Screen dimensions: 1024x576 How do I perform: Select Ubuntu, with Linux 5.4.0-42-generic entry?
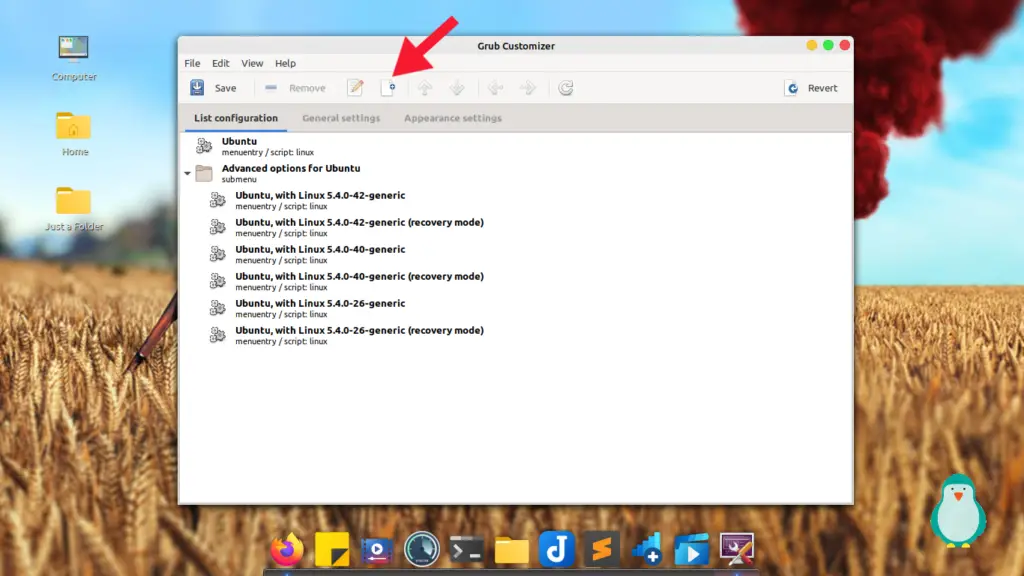[516, 200]
